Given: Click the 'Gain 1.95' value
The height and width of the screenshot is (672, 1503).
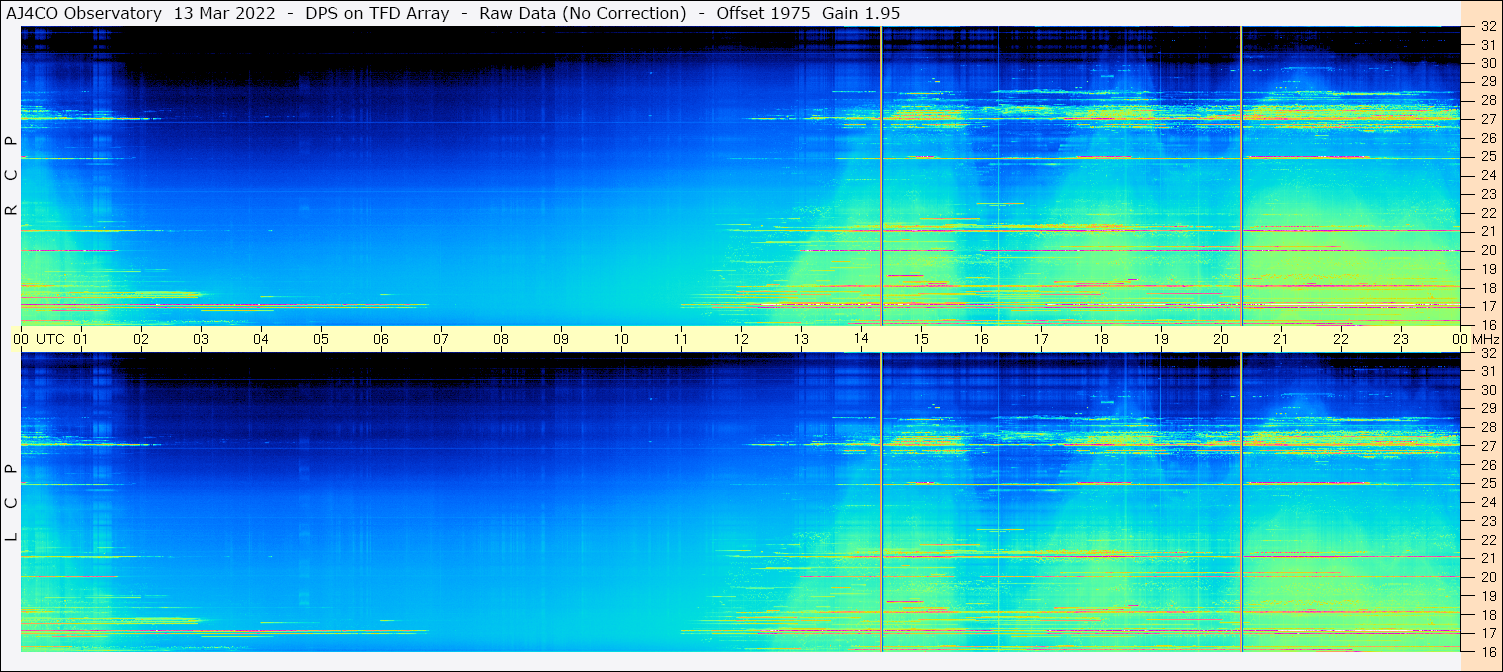Looking at the screenshot, I should [x=861, y=13].
